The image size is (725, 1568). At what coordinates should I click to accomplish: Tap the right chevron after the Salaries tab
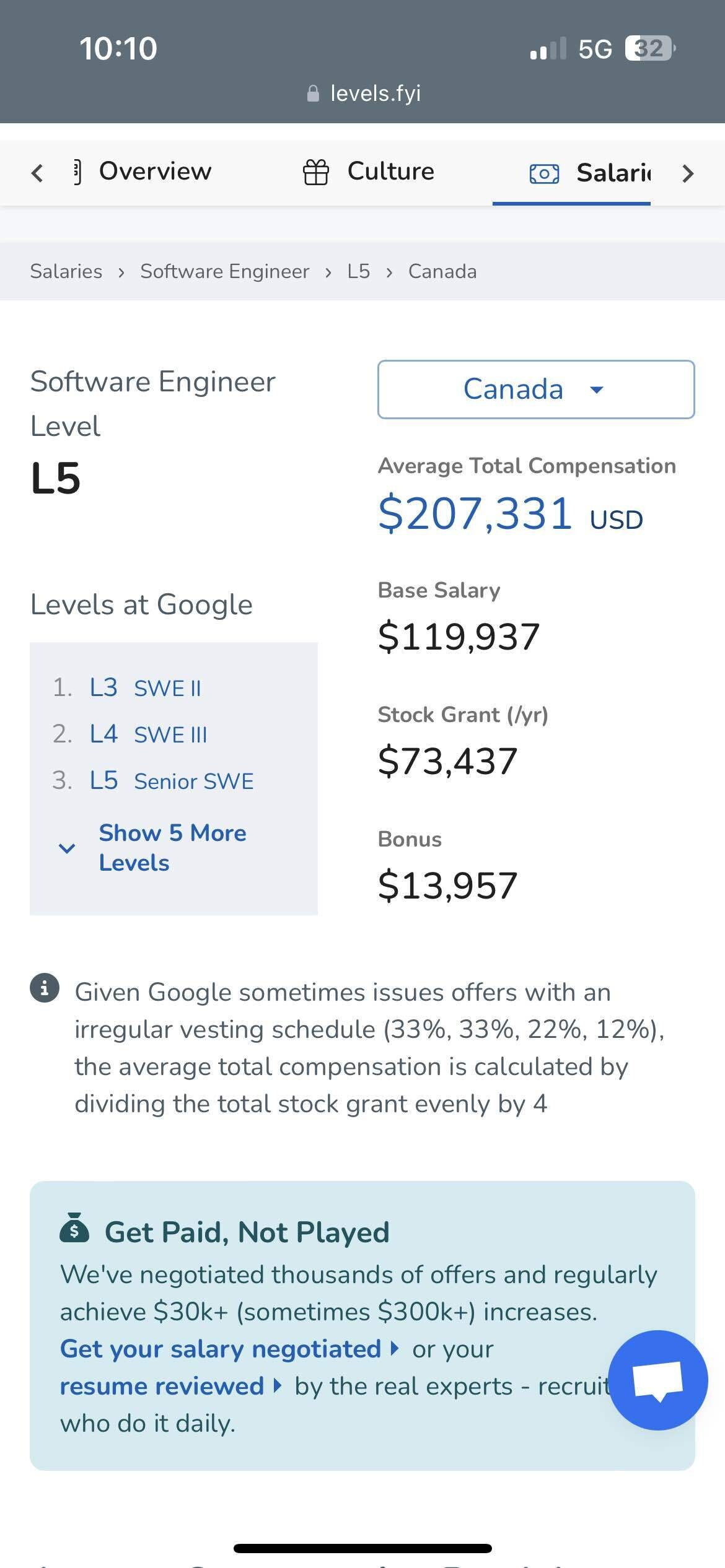pos(687,174)
